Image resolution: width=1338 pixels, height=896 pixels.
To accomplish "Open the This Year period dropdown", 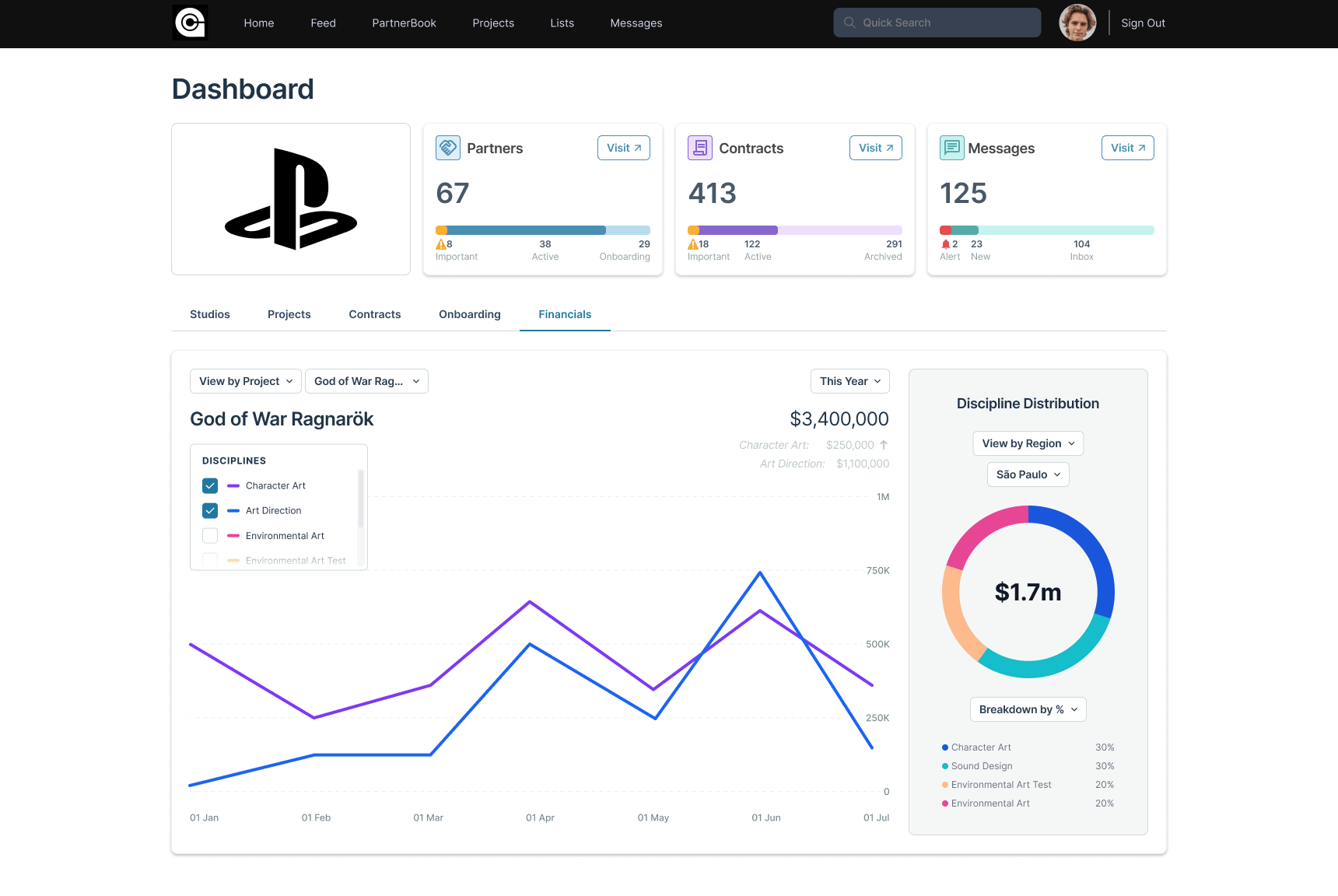I will tap(849, 381).
